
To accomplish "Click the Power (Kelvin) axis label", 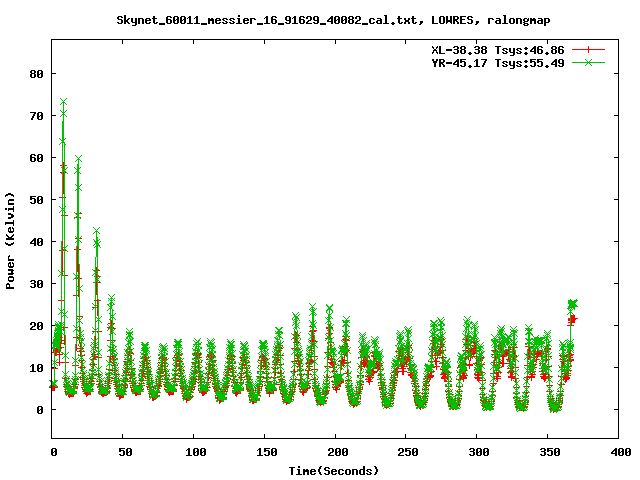I will (x=10, y=241).
